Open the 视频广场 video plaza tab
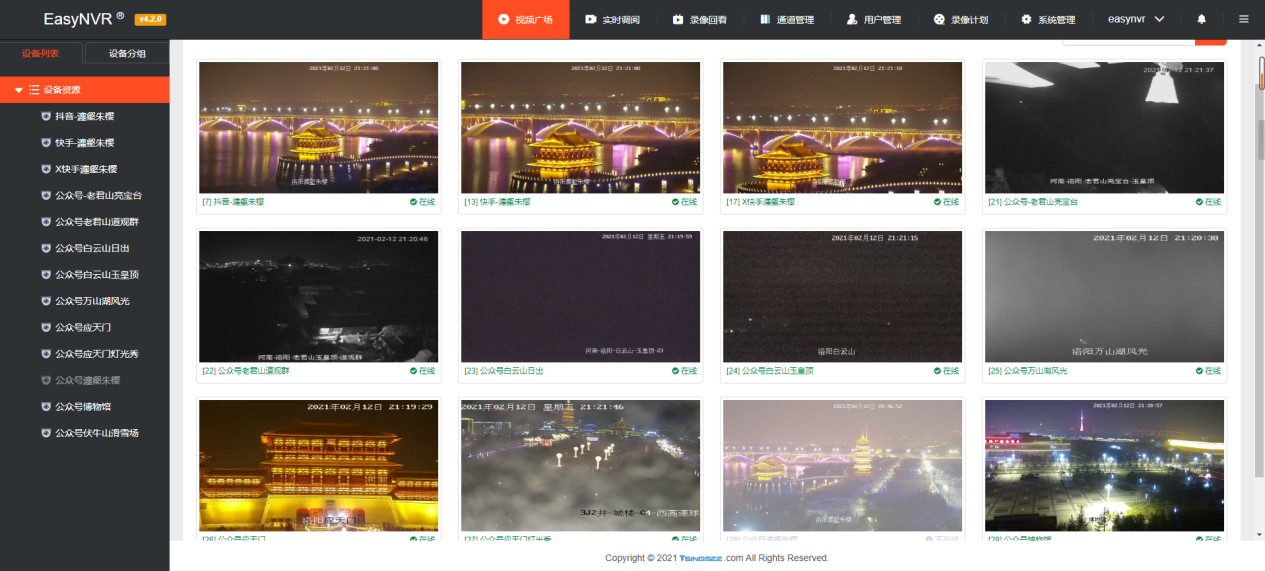Screen dimensions: 1265x571 526,19
